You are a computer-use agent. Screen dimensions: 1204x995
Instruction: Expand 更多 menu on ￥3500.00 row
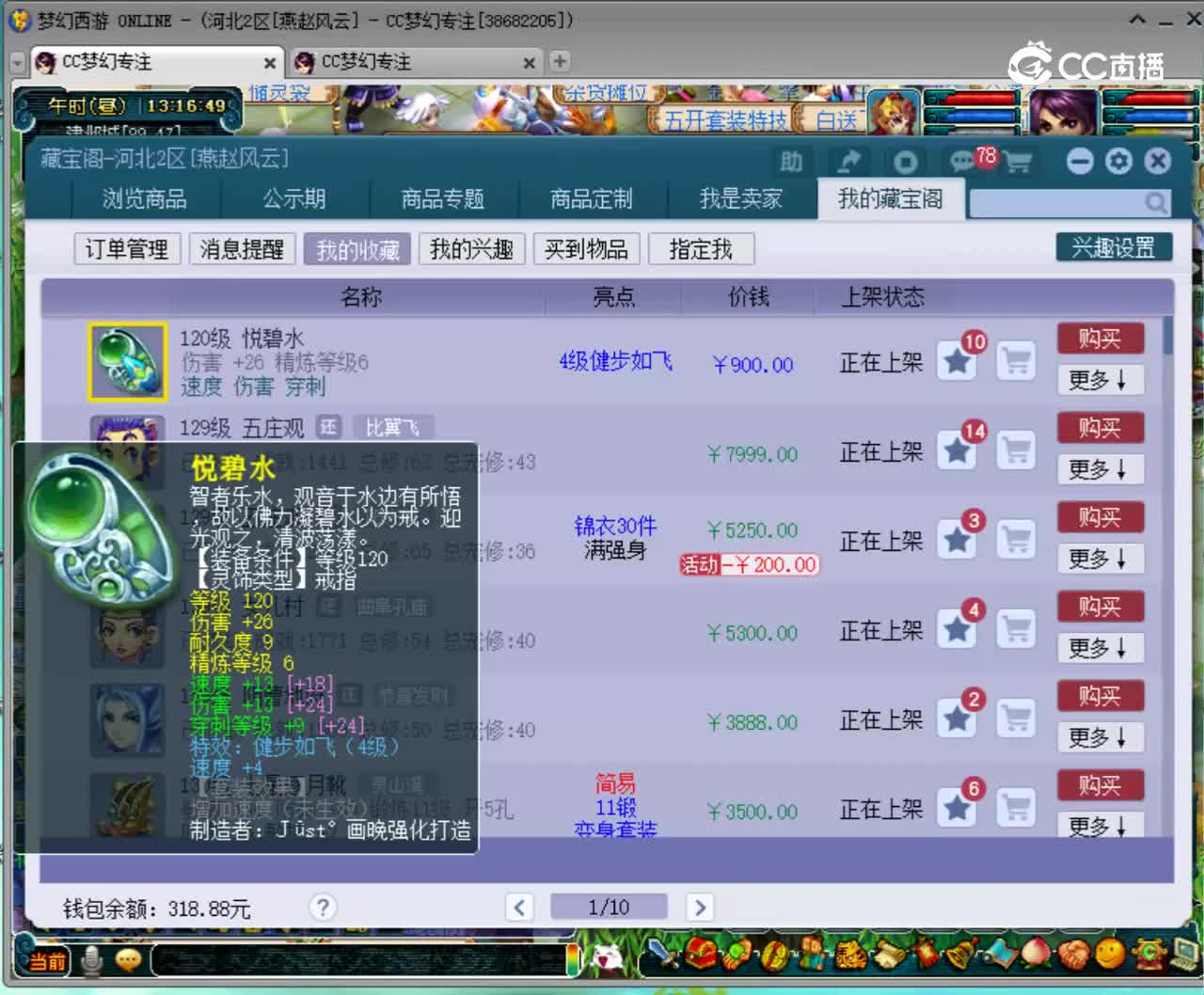pyautogui.click(x=1100, y=826)
